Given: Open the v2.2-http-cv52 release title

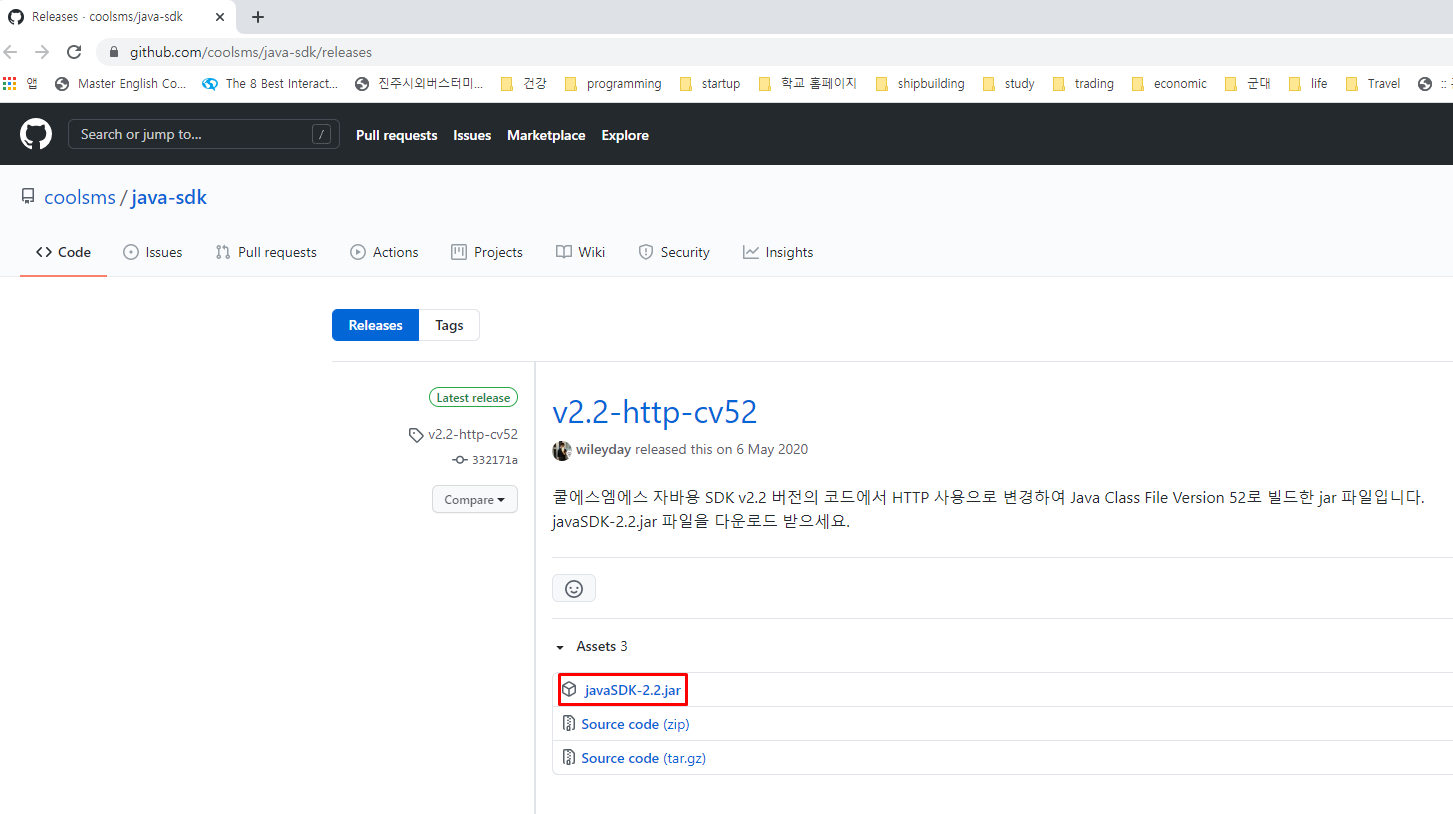Looking at the screenshot, I should 654,411.
